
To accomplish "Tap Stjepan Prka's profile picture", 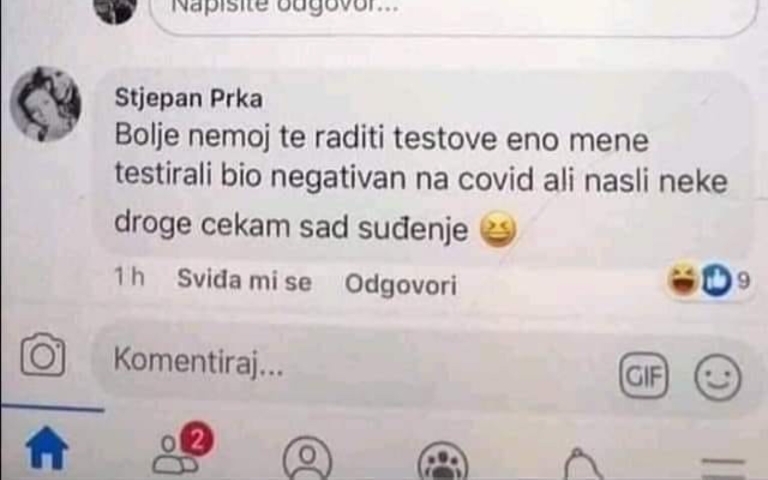I will (46, 104).
